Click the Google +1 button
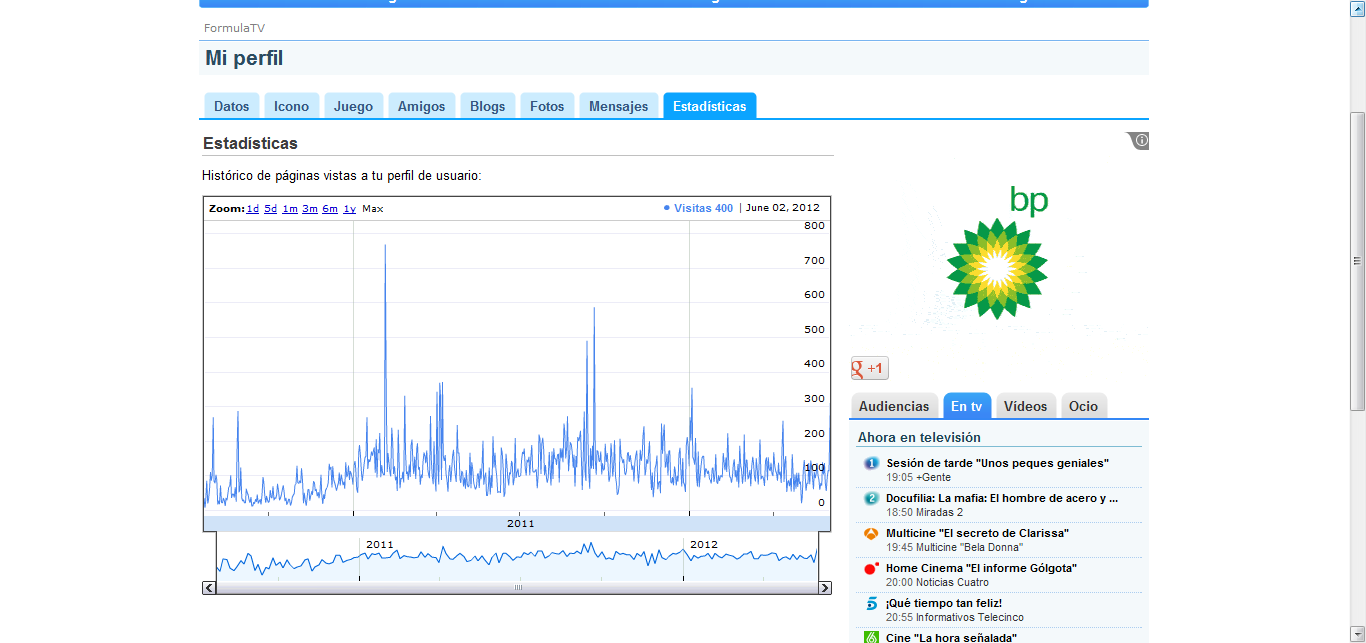Viewport: 1366px width, 643px height. tap(869, 368)
